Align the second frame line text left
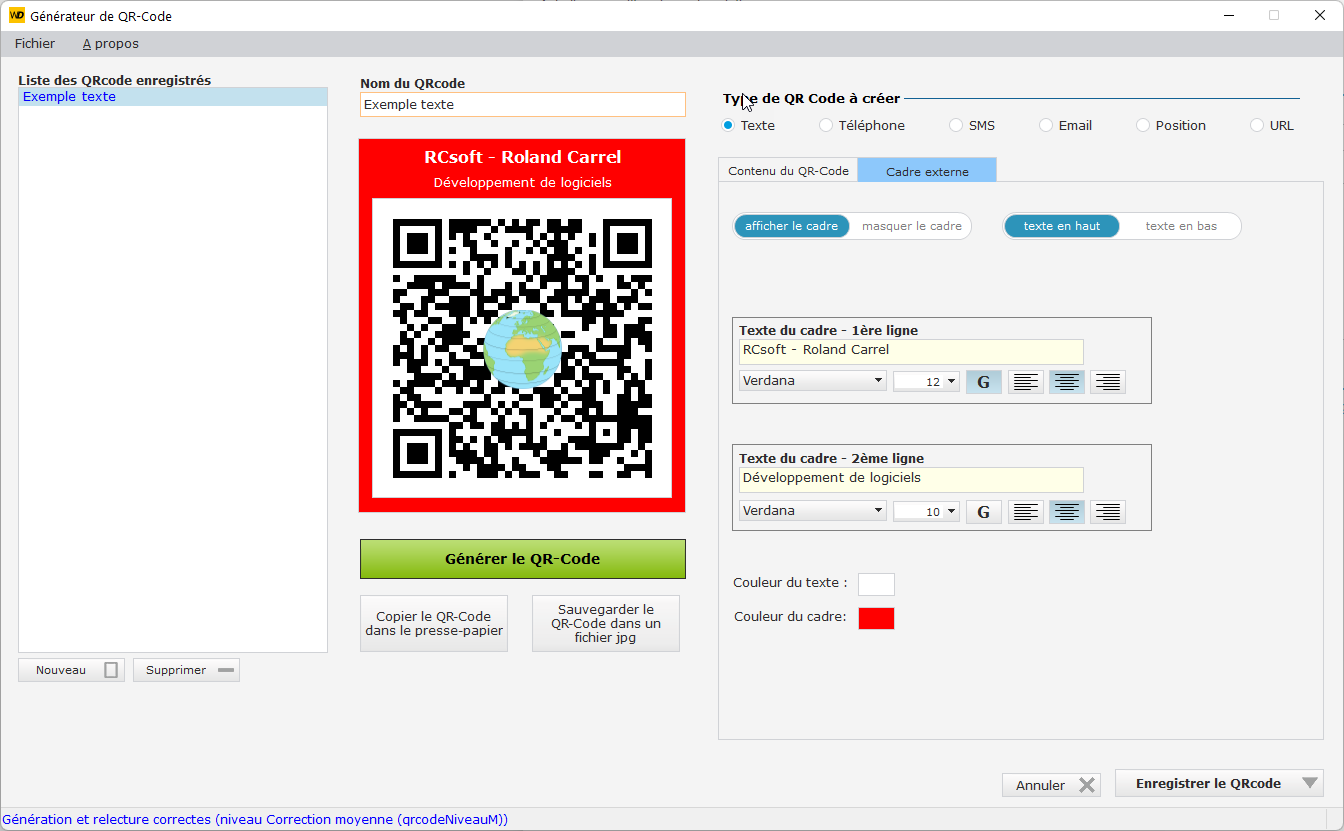Screen dimensions: 1344x831 click(x=1025, y=511)
